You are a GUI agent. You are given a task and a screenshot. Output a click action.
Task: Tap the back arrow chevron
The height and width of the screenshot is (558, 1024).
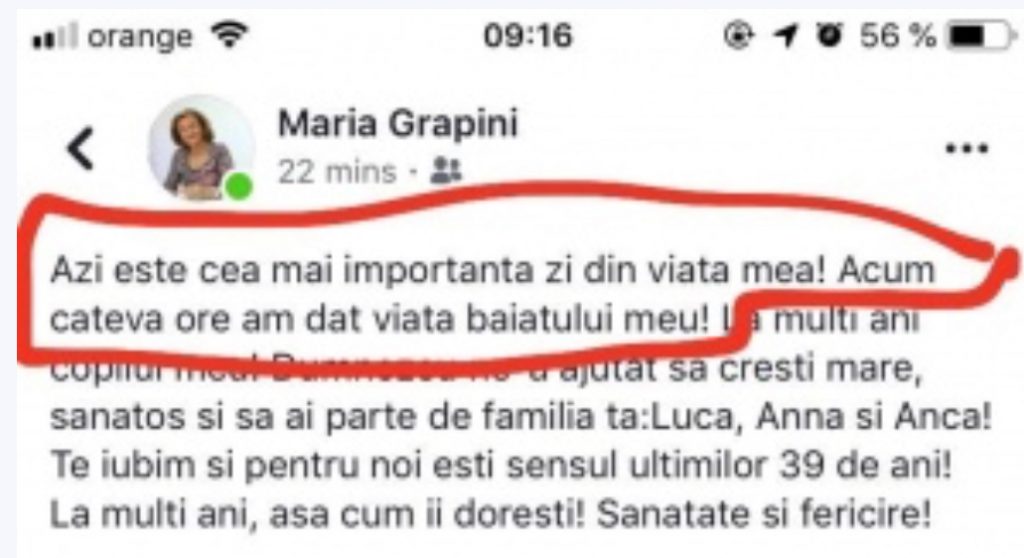81,148
